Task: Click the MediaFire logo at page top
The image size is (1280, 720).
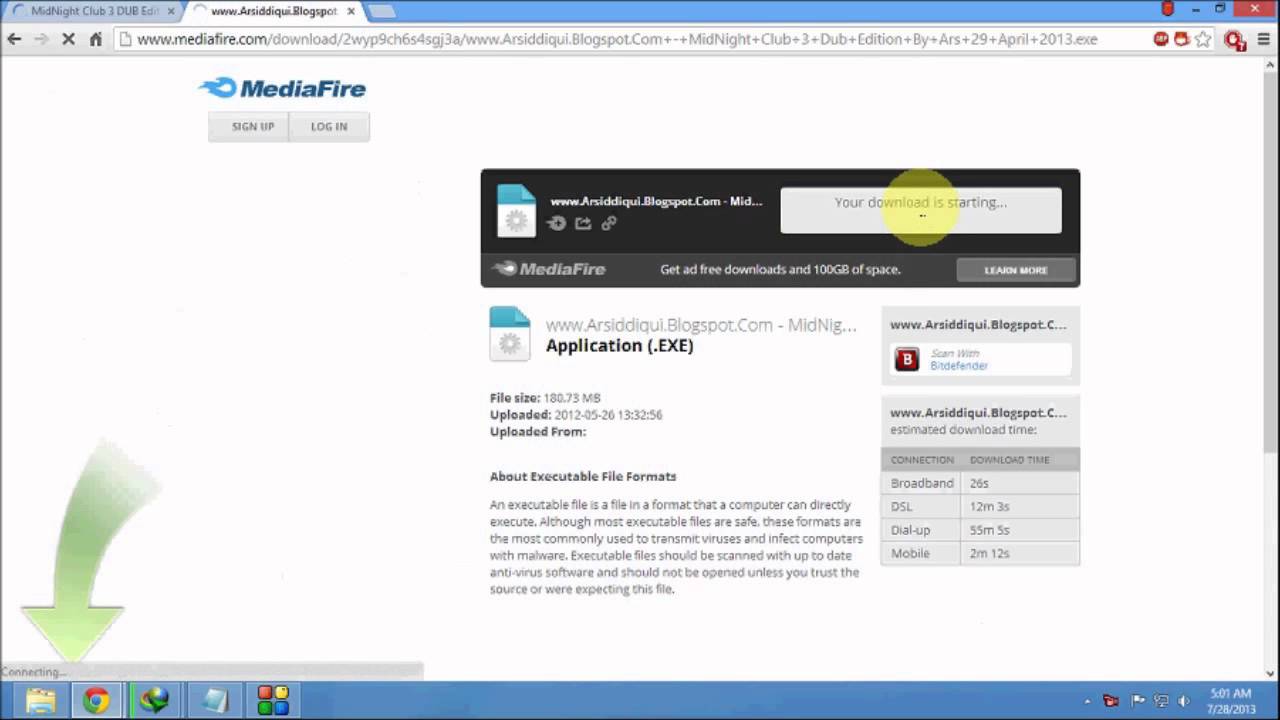Action: (x=282, y=88)
